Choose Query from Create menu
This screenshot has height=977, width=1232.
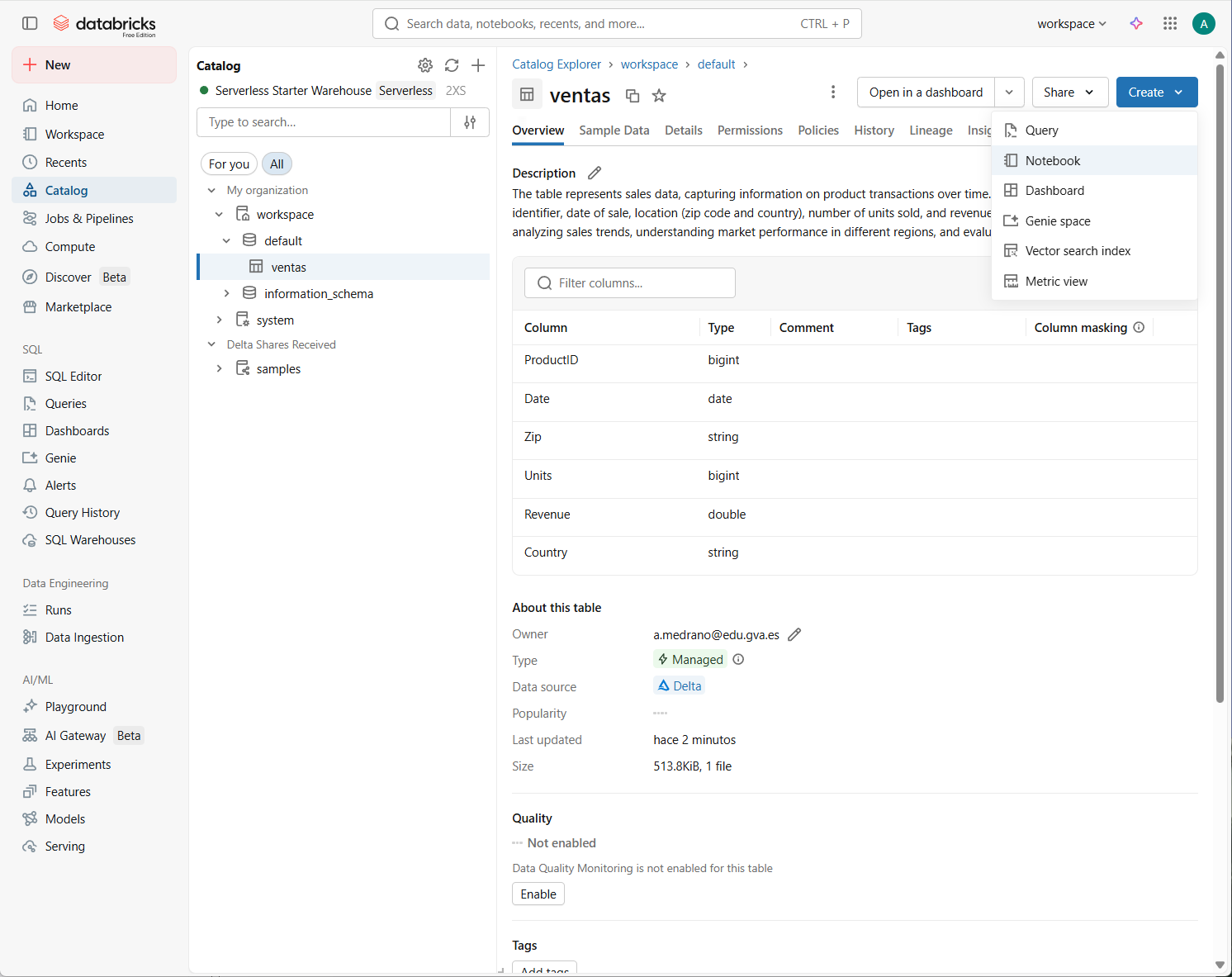click(1094, 130)
